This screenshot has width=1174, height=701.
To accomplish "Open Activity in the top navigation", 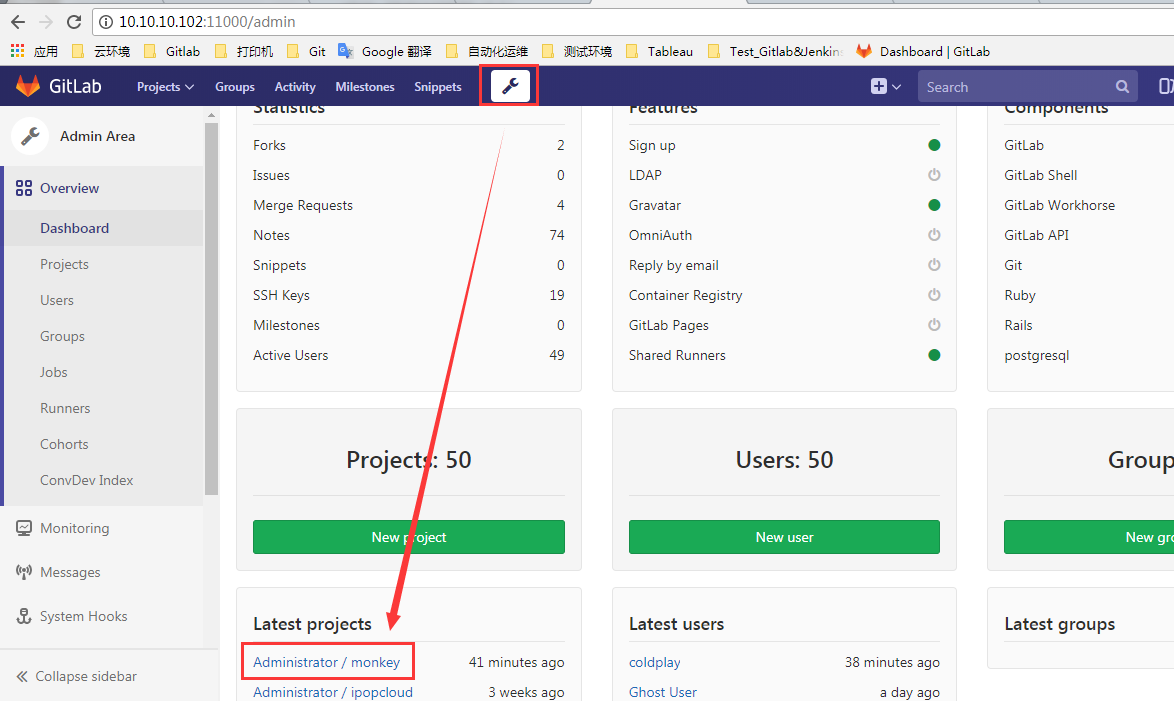I will [295, 87].
